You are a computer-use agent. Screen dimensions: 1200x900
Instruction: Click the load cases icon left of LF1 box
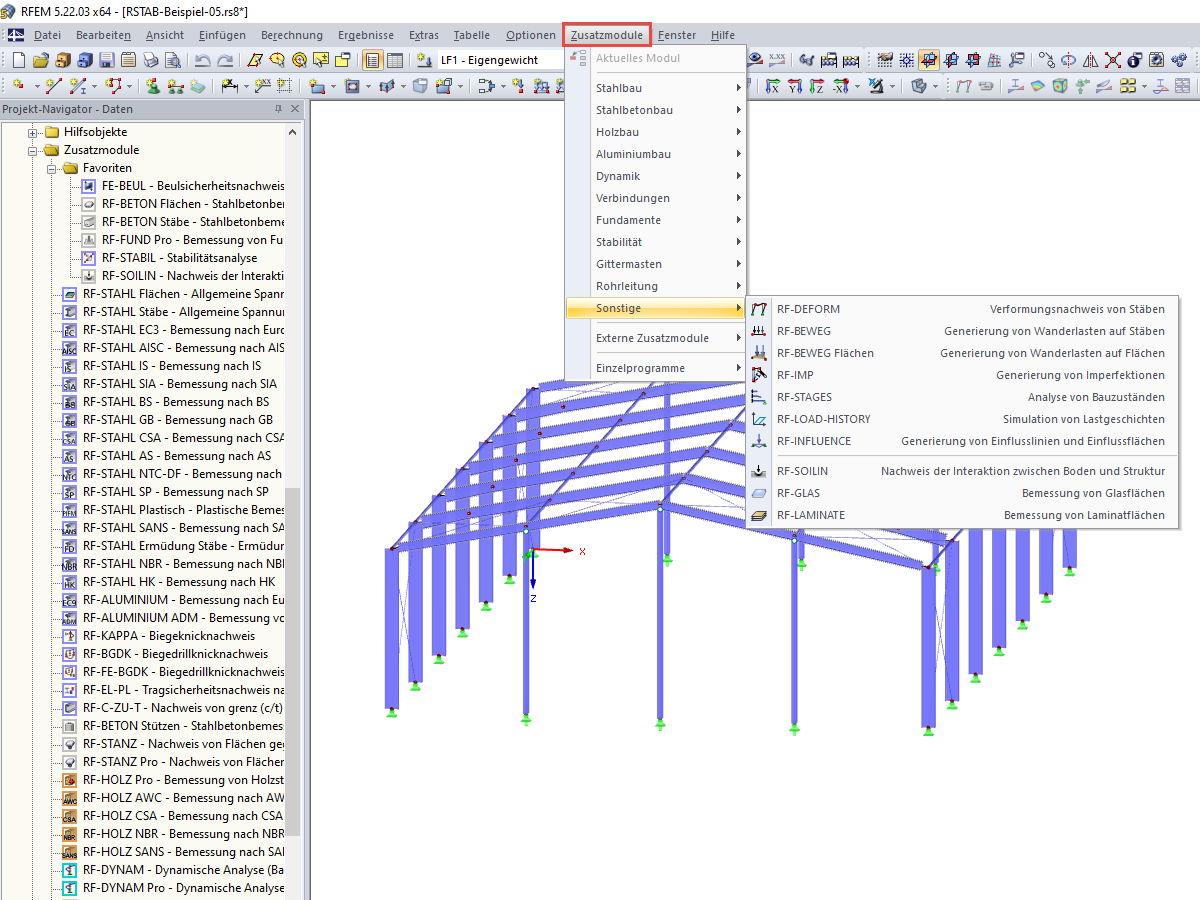point(424,60)
